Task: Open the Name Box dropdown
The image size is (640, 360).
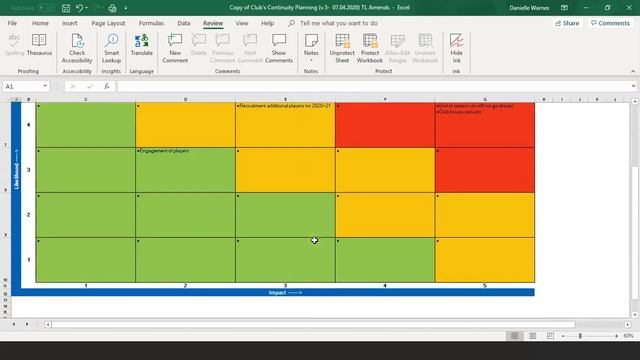Action: (x=45, y=86)
